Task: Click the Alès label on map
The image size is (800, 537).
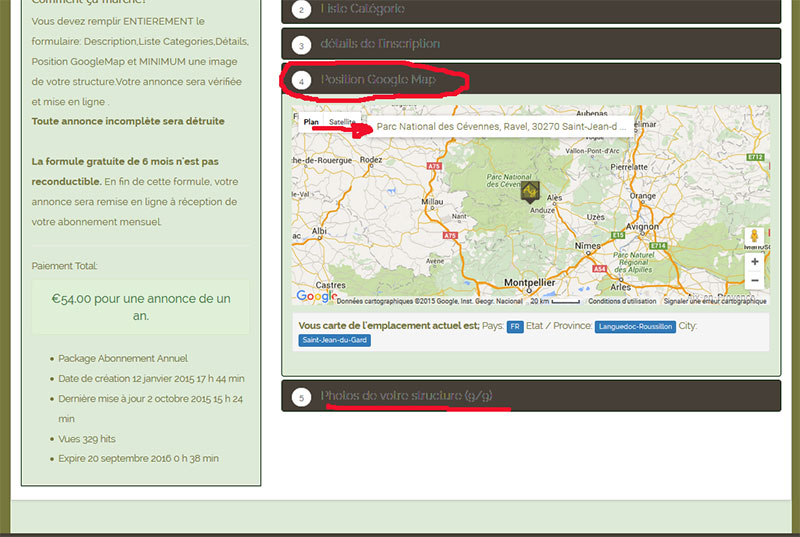Action: 554,197
